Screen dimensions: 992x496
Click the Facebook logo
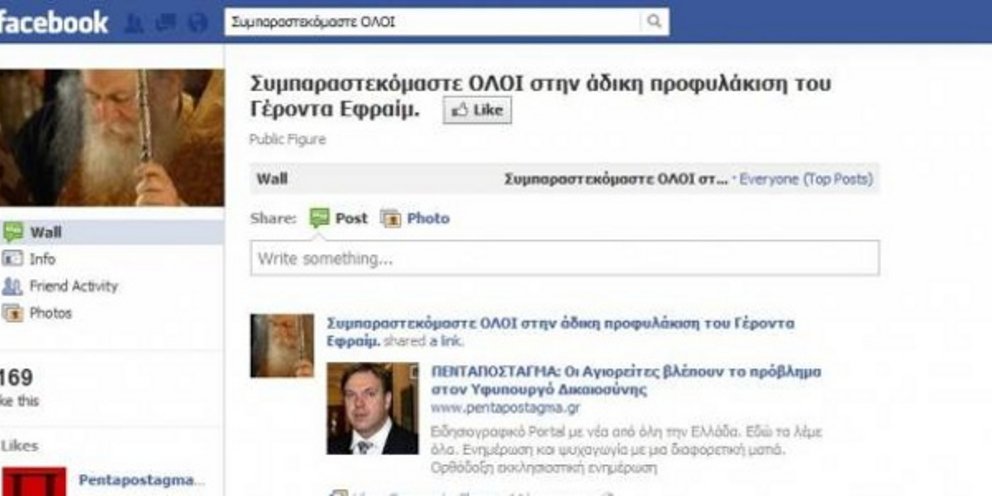coord(53,23)
